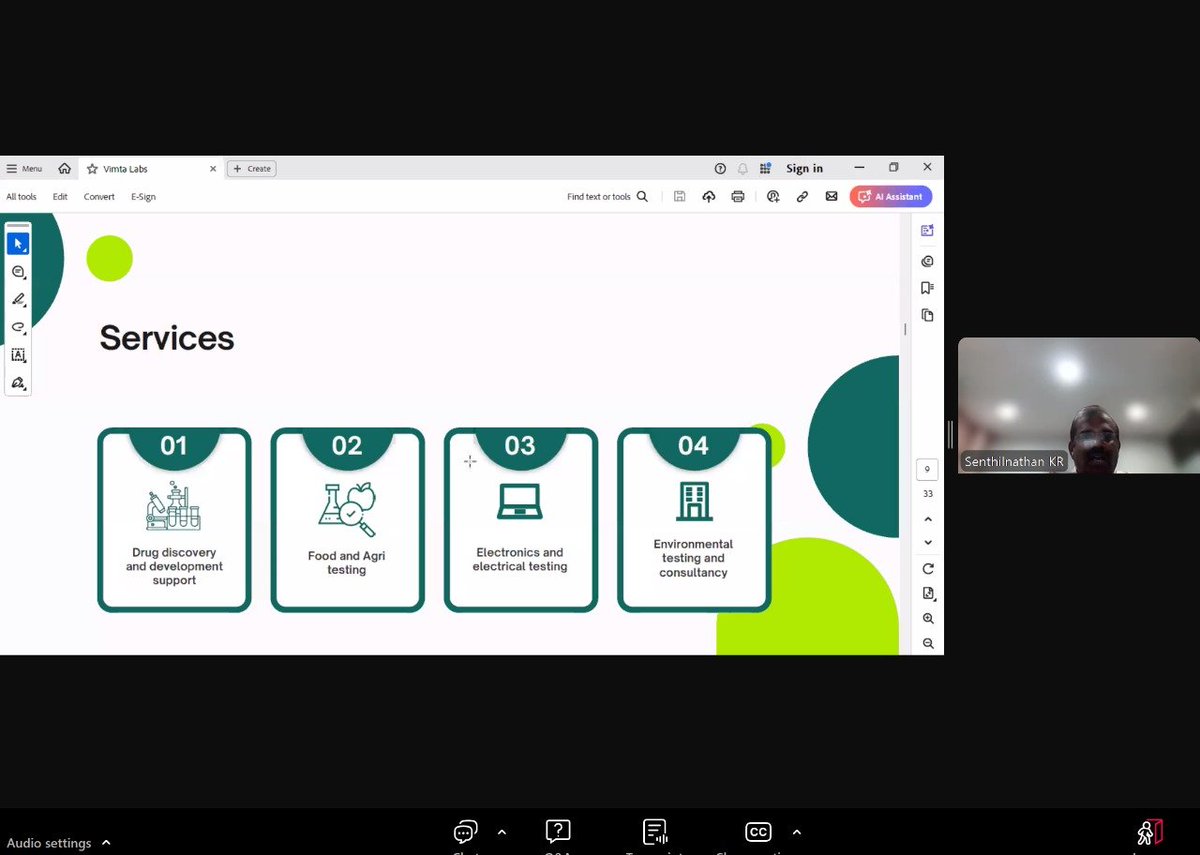
Task: Expand the Audio settings chevron
Action: pos(106,843)
